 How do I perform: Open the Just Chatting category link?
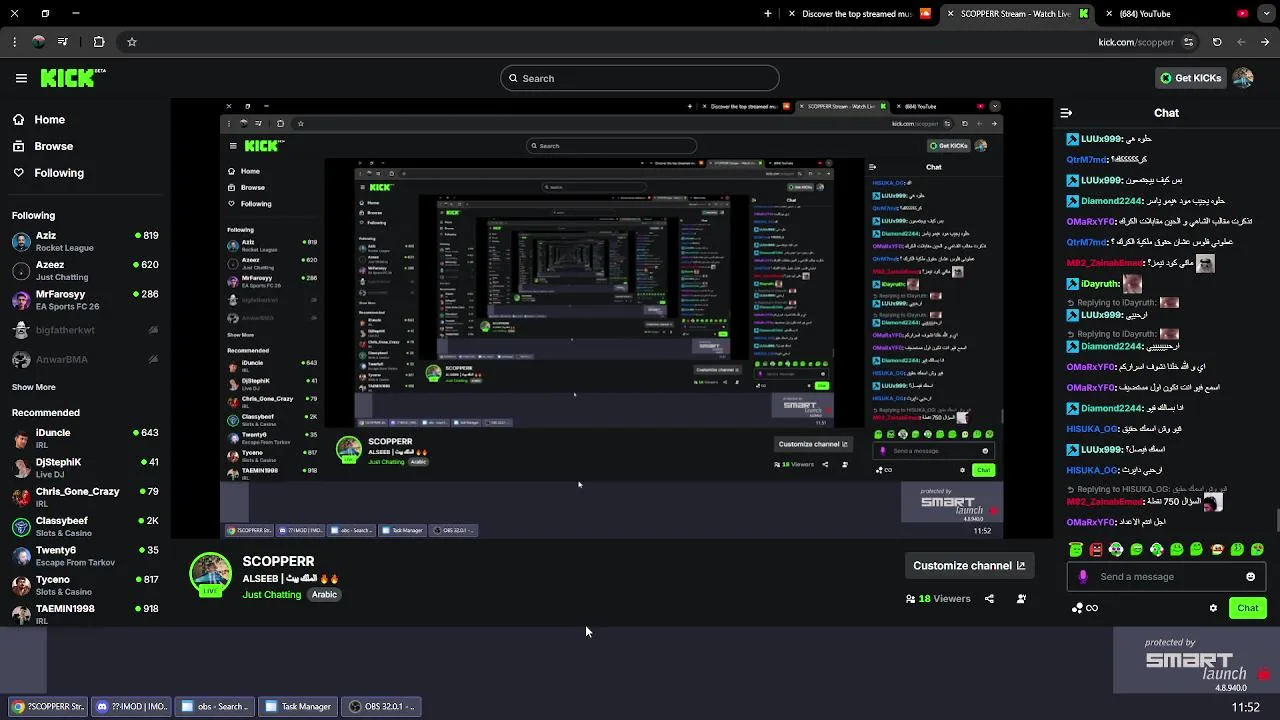(272, 594)
